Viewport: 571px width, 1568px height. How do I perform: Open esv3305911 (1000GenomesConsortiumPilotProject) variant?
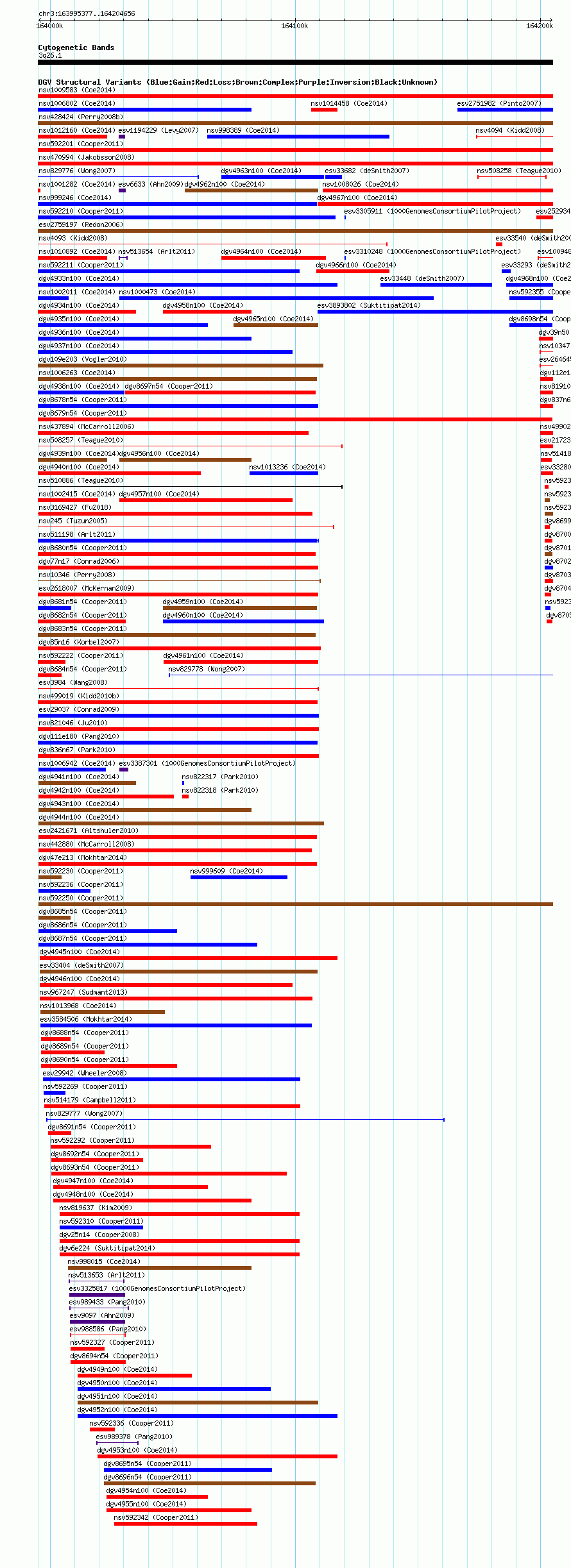[x=432, y=211]
